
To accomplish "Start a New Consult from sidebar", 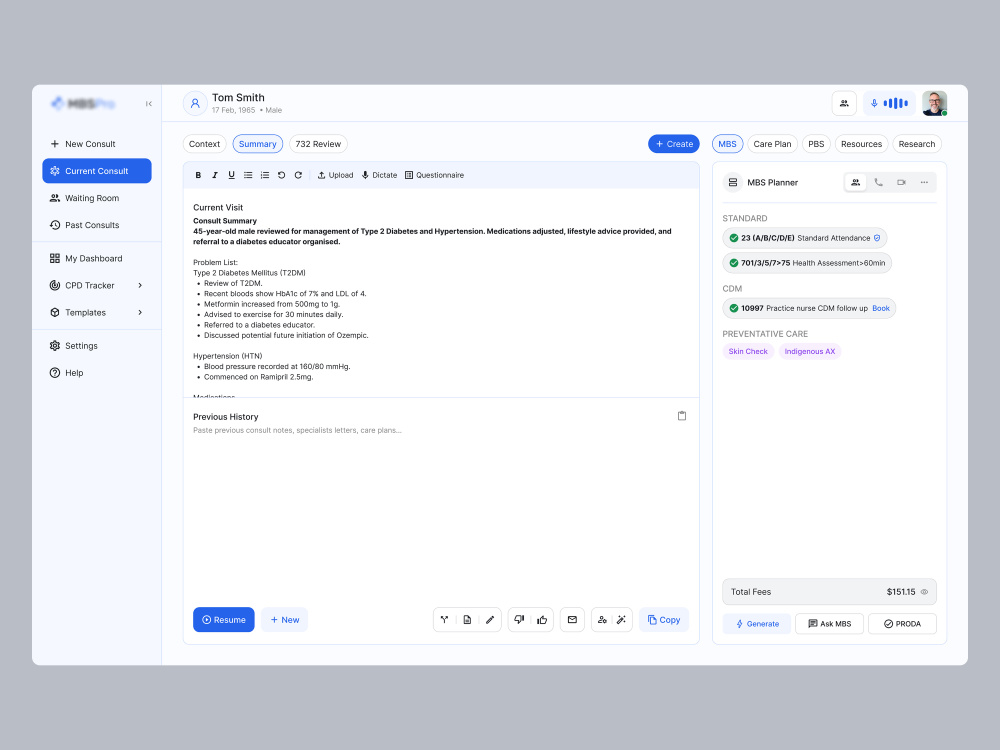I will point(96,144).
